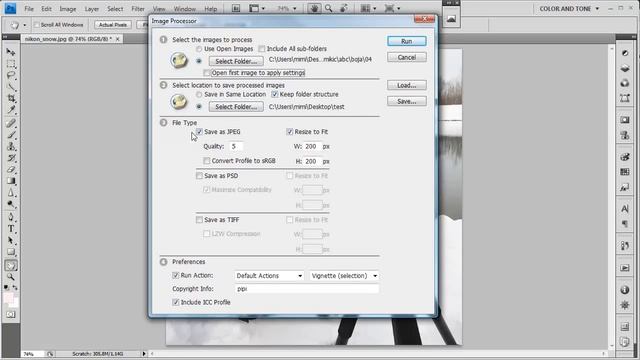Click the Zoom tool in the application bar

pos(329,8)
